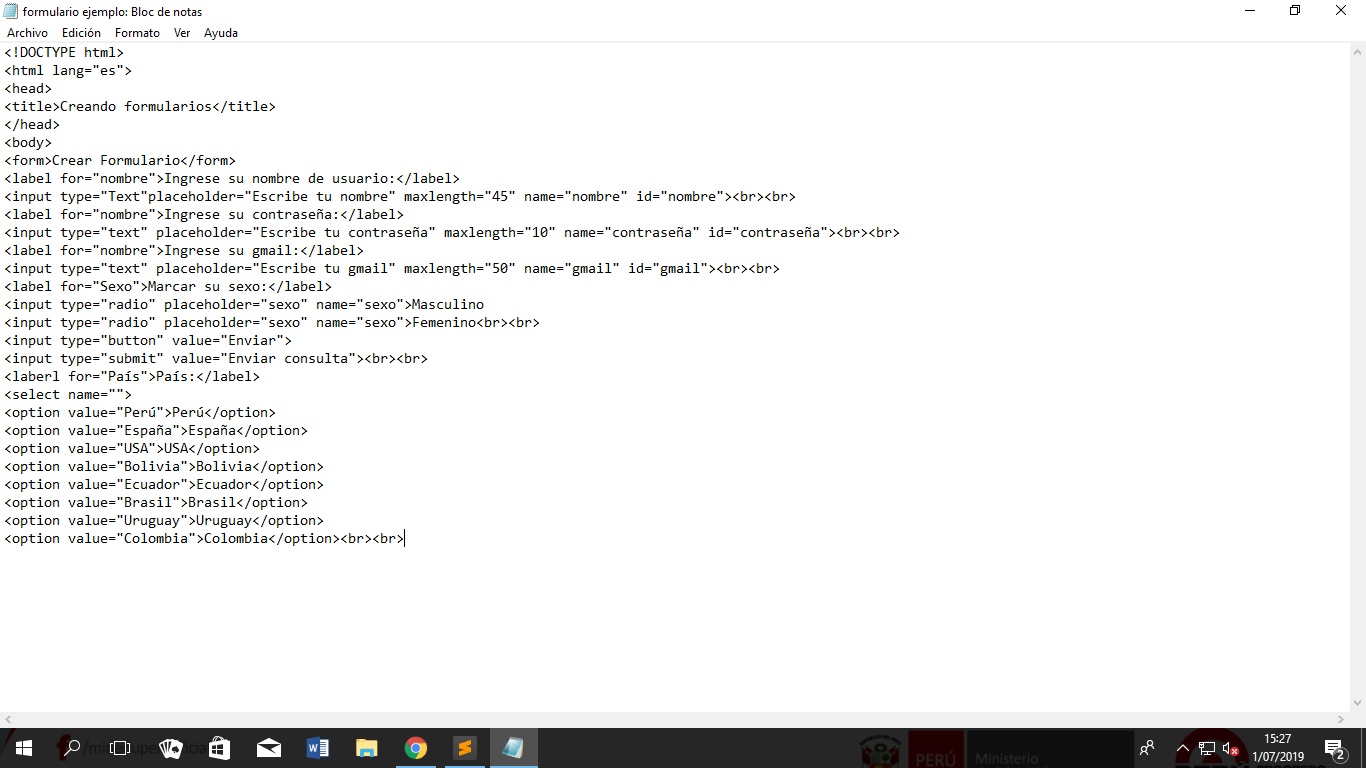This screenshot has height=768, width=1366.
Task: Click the radio input line 'Femenino'
Action: [272, 322]
